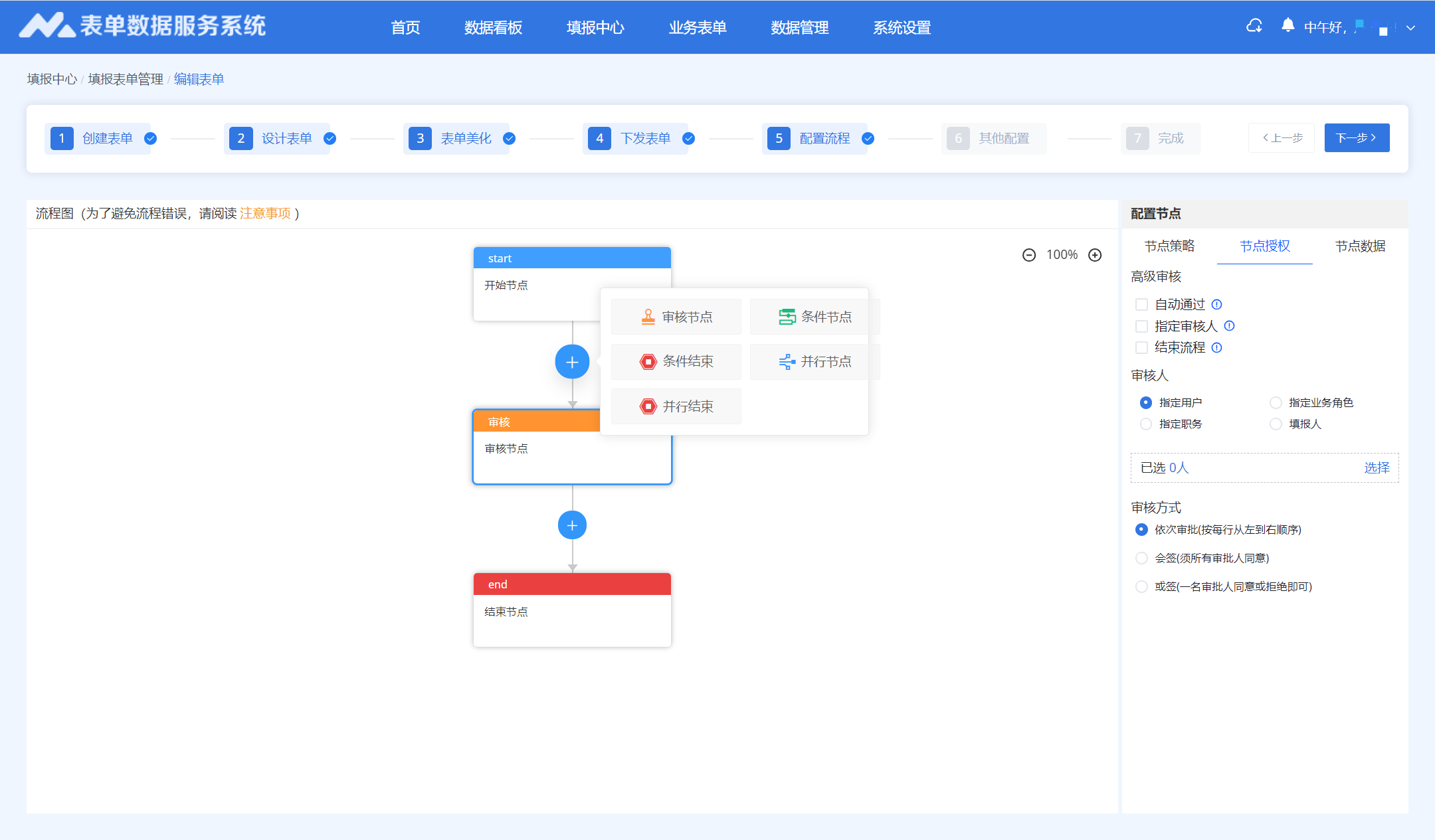Click 编辑表单 breadcrumb text
1435x840 pixels.
coord(199,79)
